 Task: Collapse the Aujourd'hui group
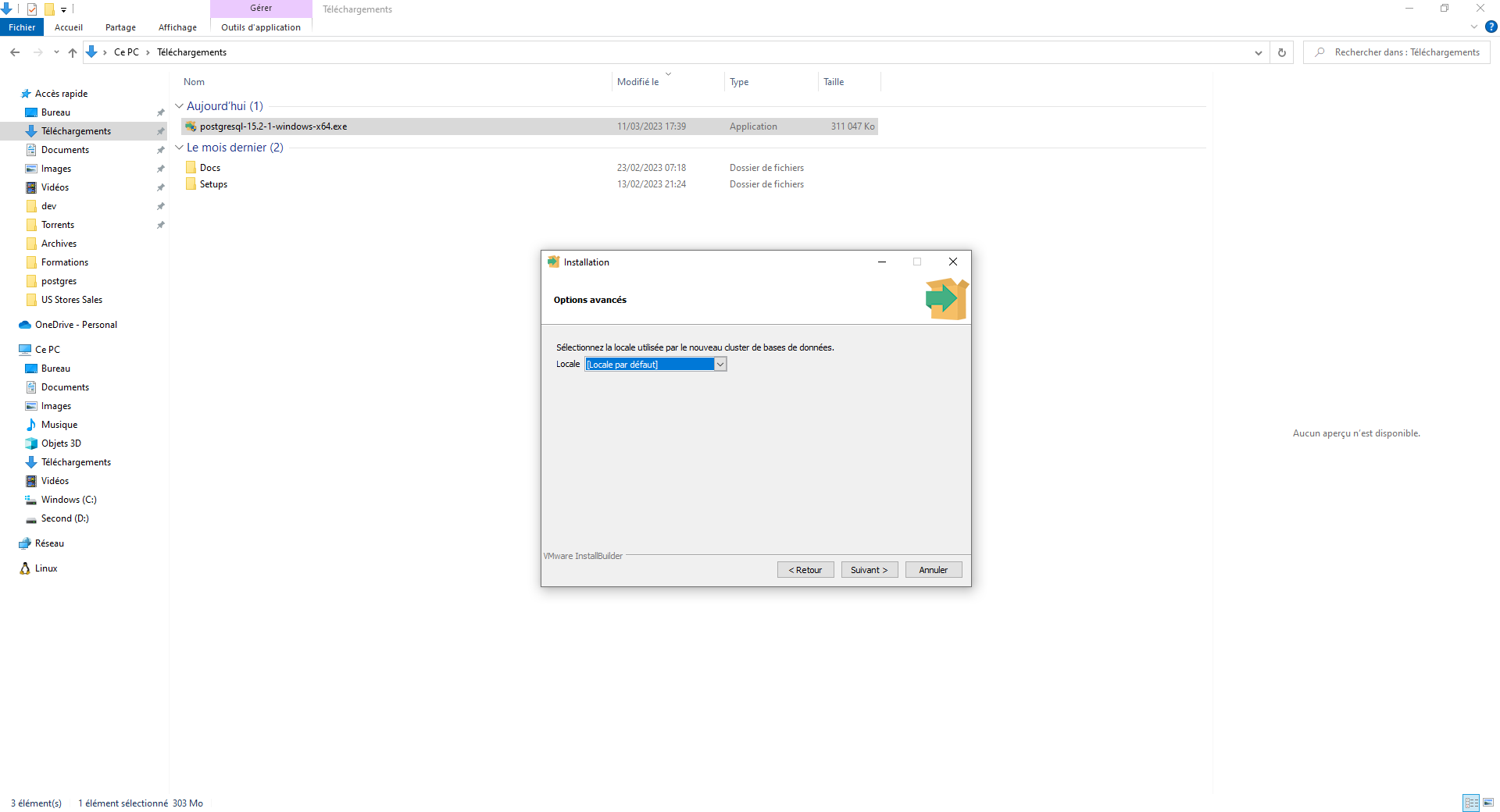tap(179, 106)
